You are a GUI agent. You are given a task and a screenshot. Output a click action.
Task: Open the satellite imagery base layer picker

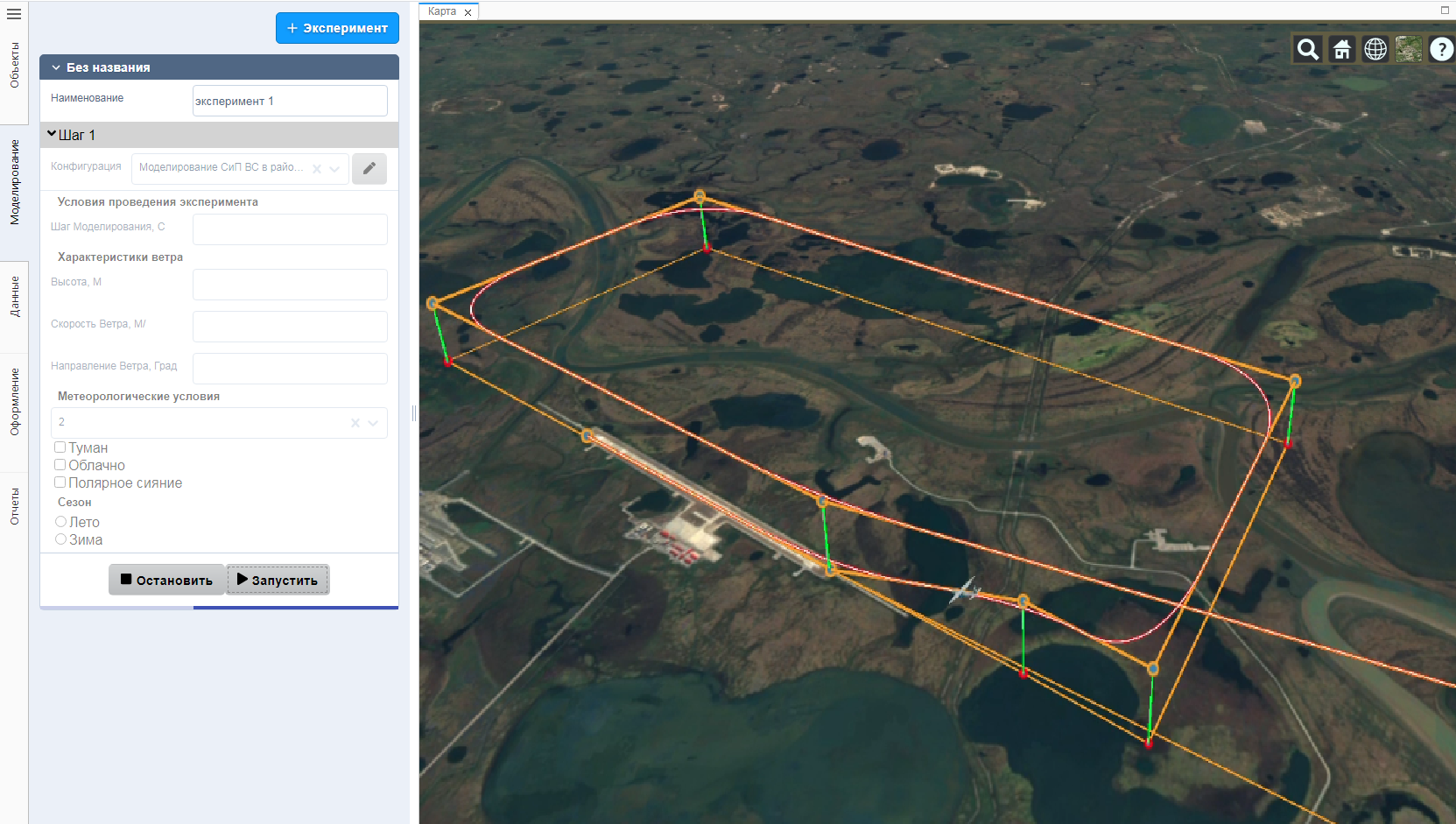click(1409, 50)
